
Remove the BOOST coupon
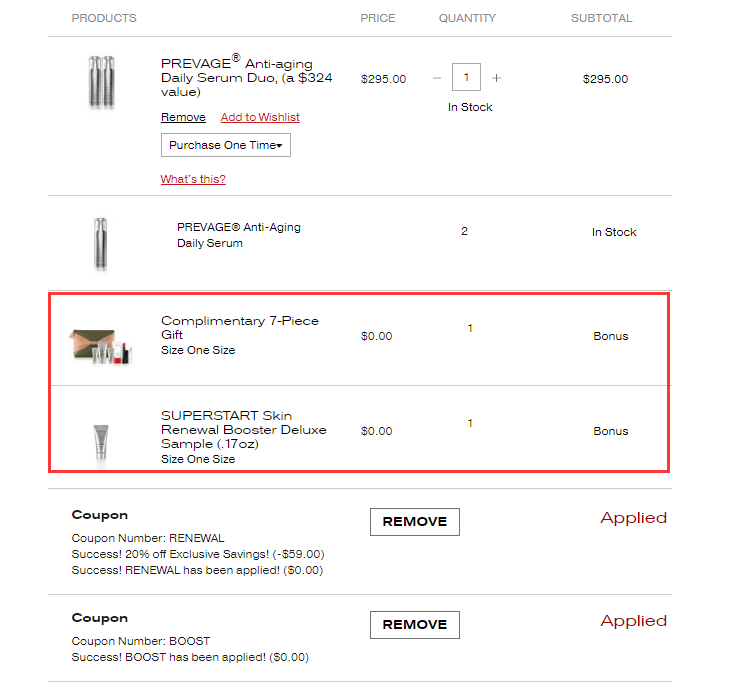point(415,625)
